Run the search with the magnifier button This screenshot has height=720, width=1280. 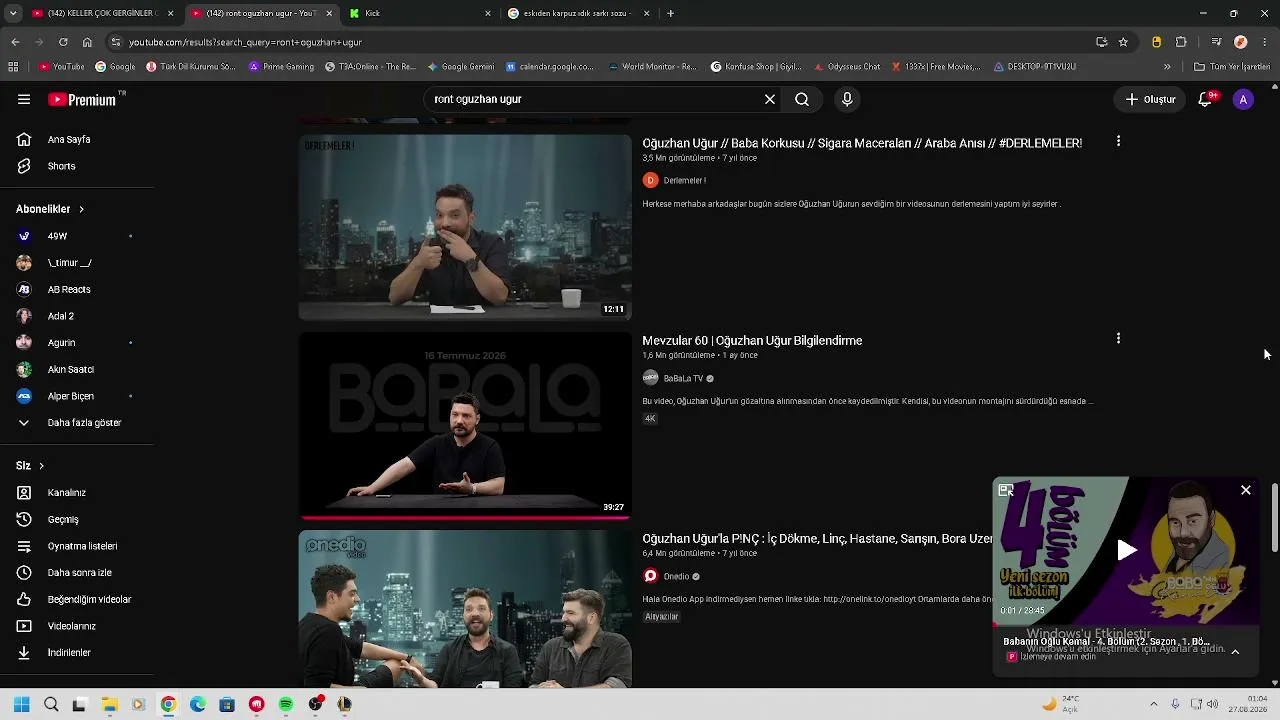click(802, 100)
